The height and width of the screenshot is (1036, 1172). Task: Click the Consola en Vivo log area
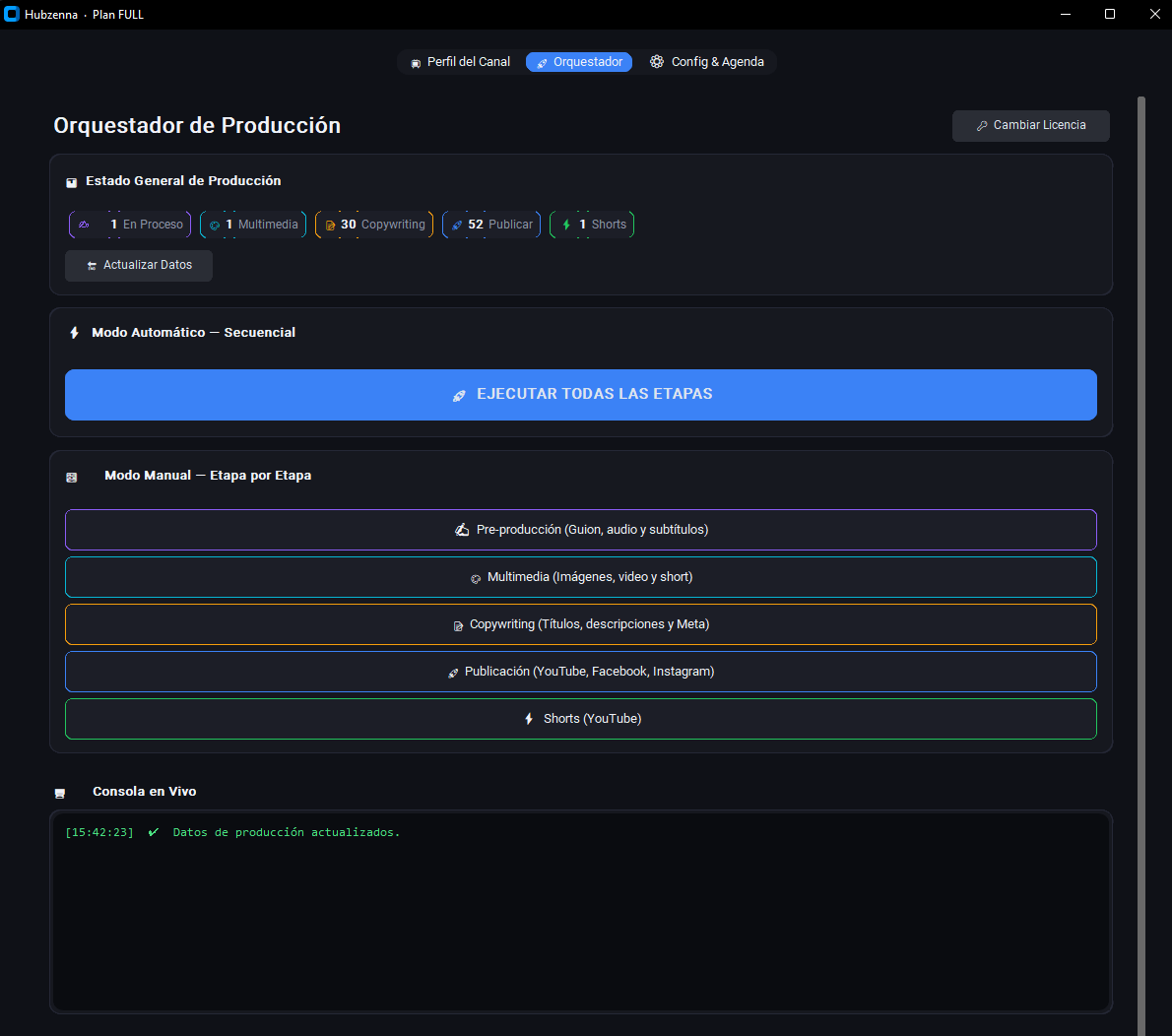(581, 912)
